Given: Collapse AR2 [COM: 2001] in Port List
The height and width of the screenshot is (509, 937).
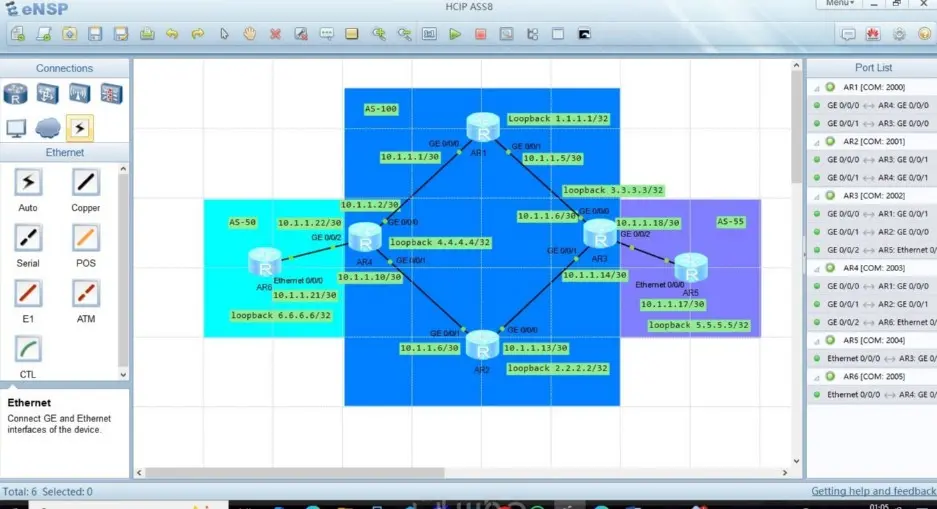Looking at the screenshot, I should [x=816, y=142].
